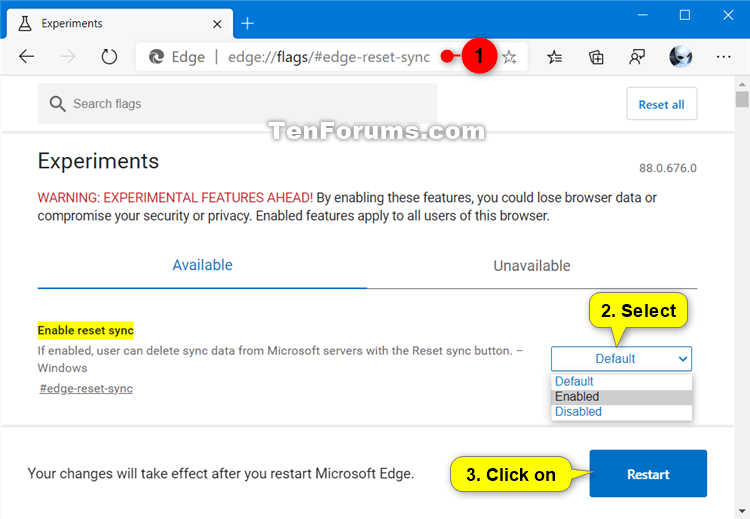
Task: Reload the page with refresh icon
Action: pyautogui.click(x=109, y=57)
